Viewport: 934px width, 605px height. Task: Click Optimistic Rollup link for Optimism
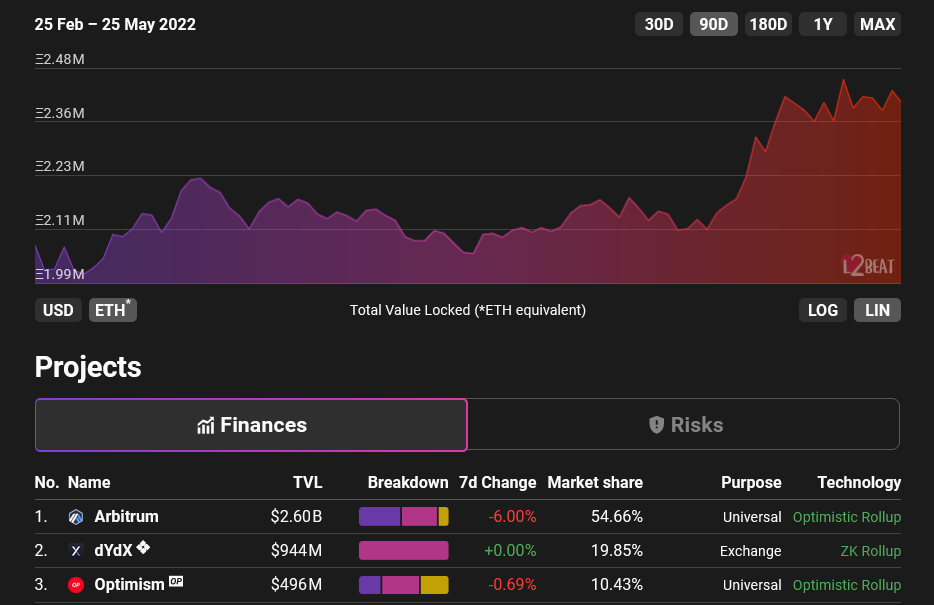tap(846, 585)
